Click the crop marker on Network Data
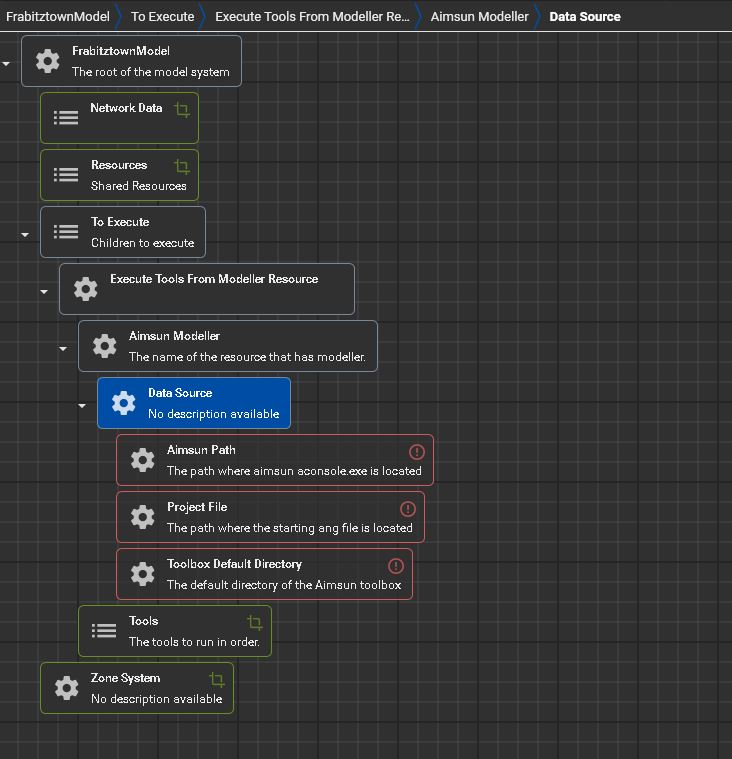This screenshot has width=732, height=759. pos(182,110)
